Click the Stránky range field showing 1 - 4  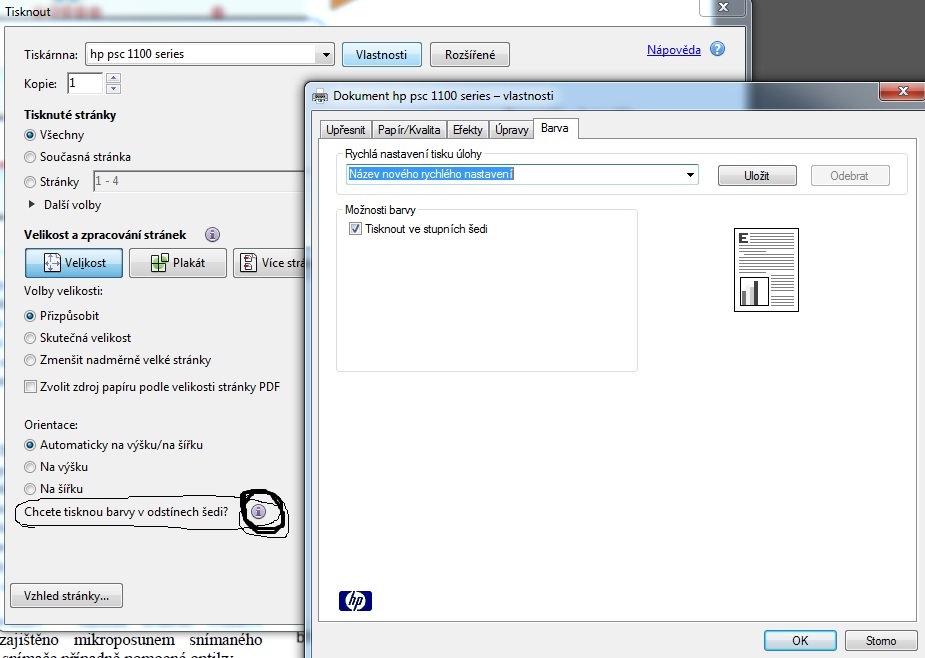click(x=199, y=181)
